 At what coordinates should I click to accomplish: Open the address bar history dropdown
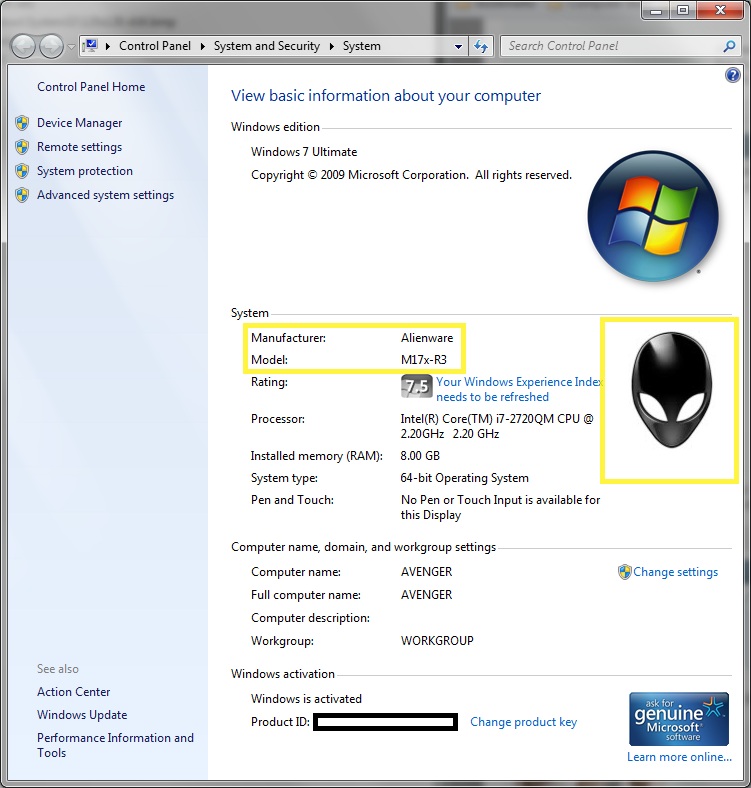[458, 47]
